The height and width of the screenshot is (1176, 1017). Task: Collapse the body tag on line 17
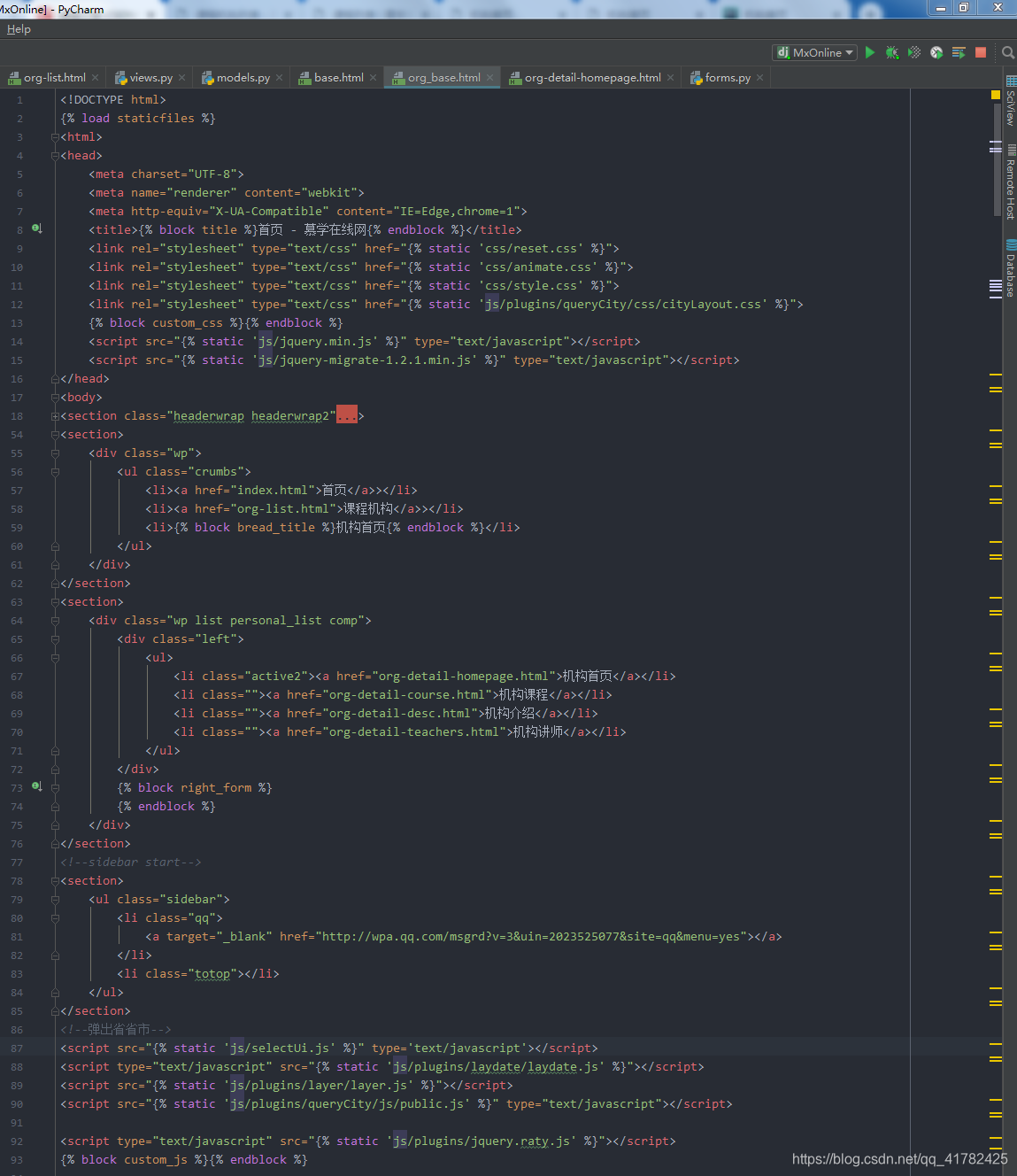(x=55, y=398)
